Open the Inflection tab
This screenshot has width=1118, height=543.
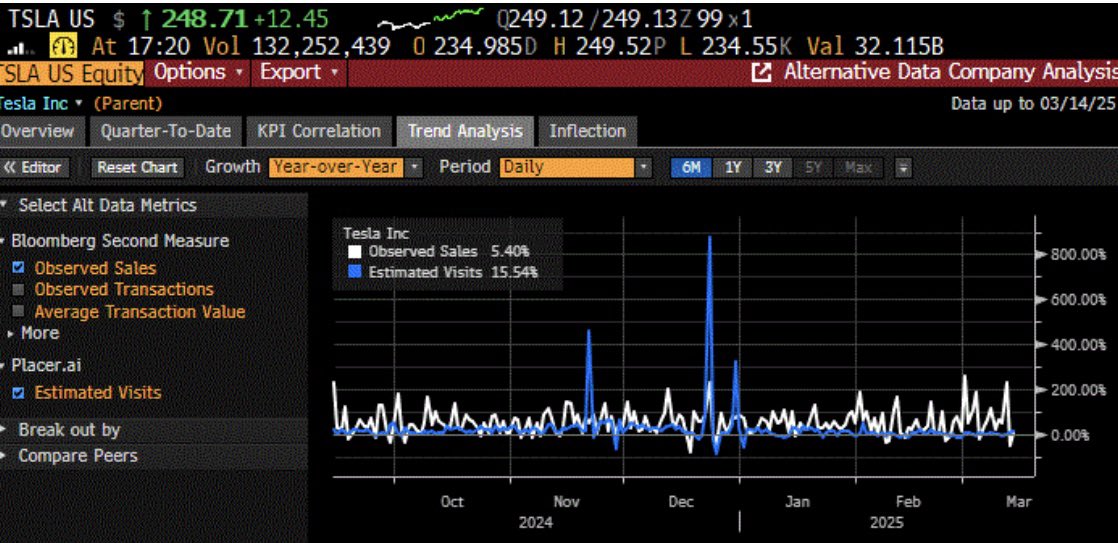click(x=588, y=132)
